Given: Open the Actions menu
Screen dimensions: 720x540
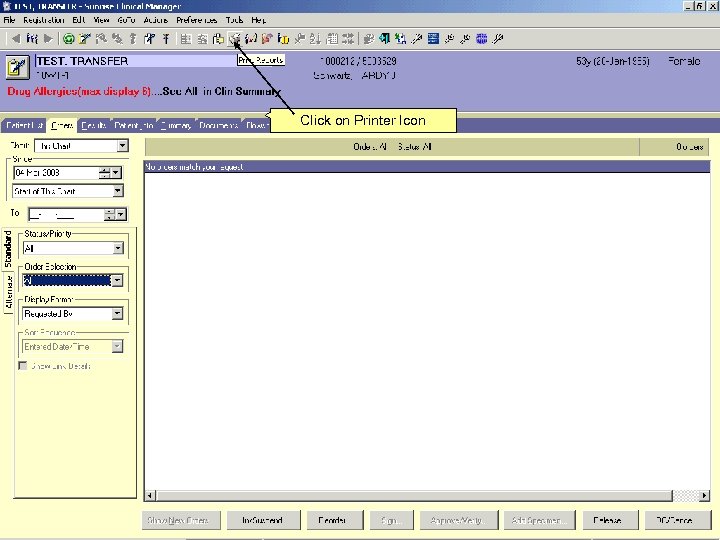Looking at the screenshot, I should click(x=156, y=20).
